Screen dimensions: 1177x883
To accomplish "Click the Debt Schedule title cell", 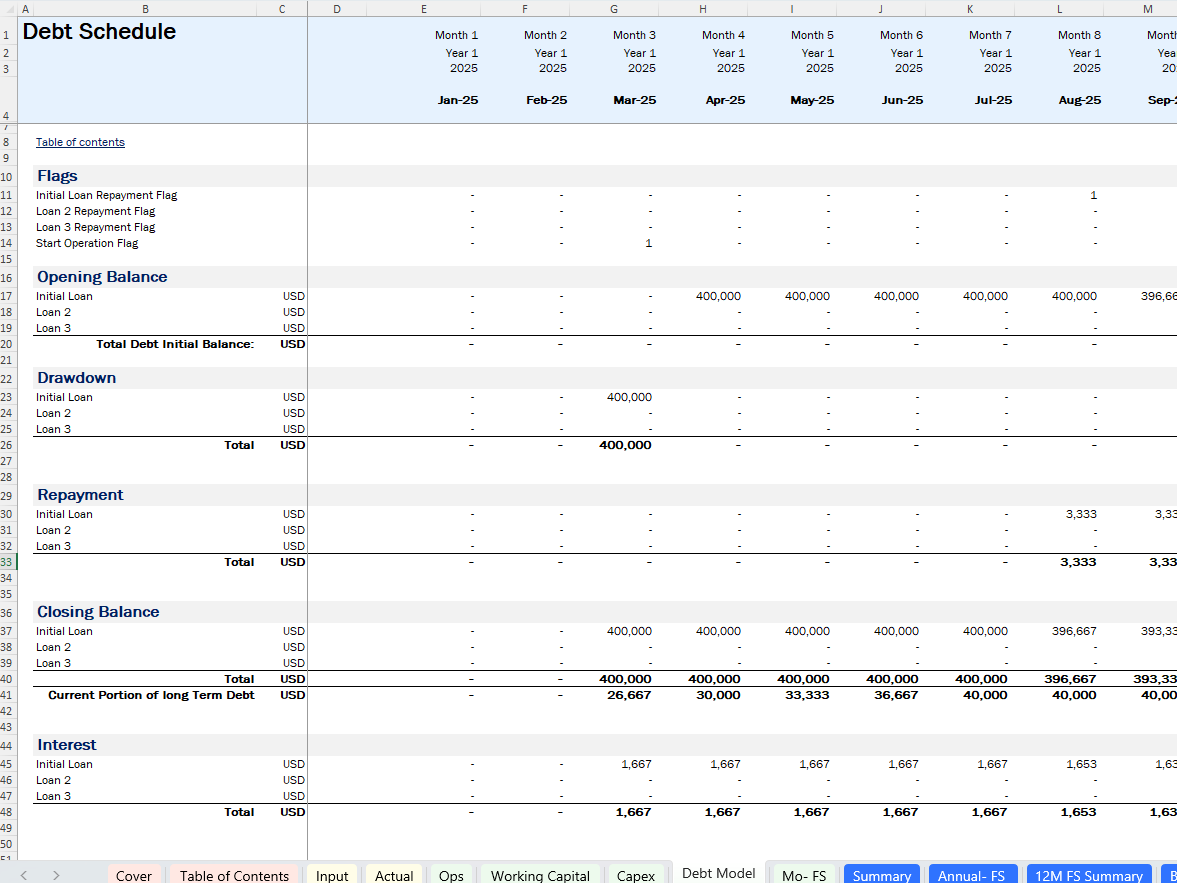I will click(x=99, y=32).
